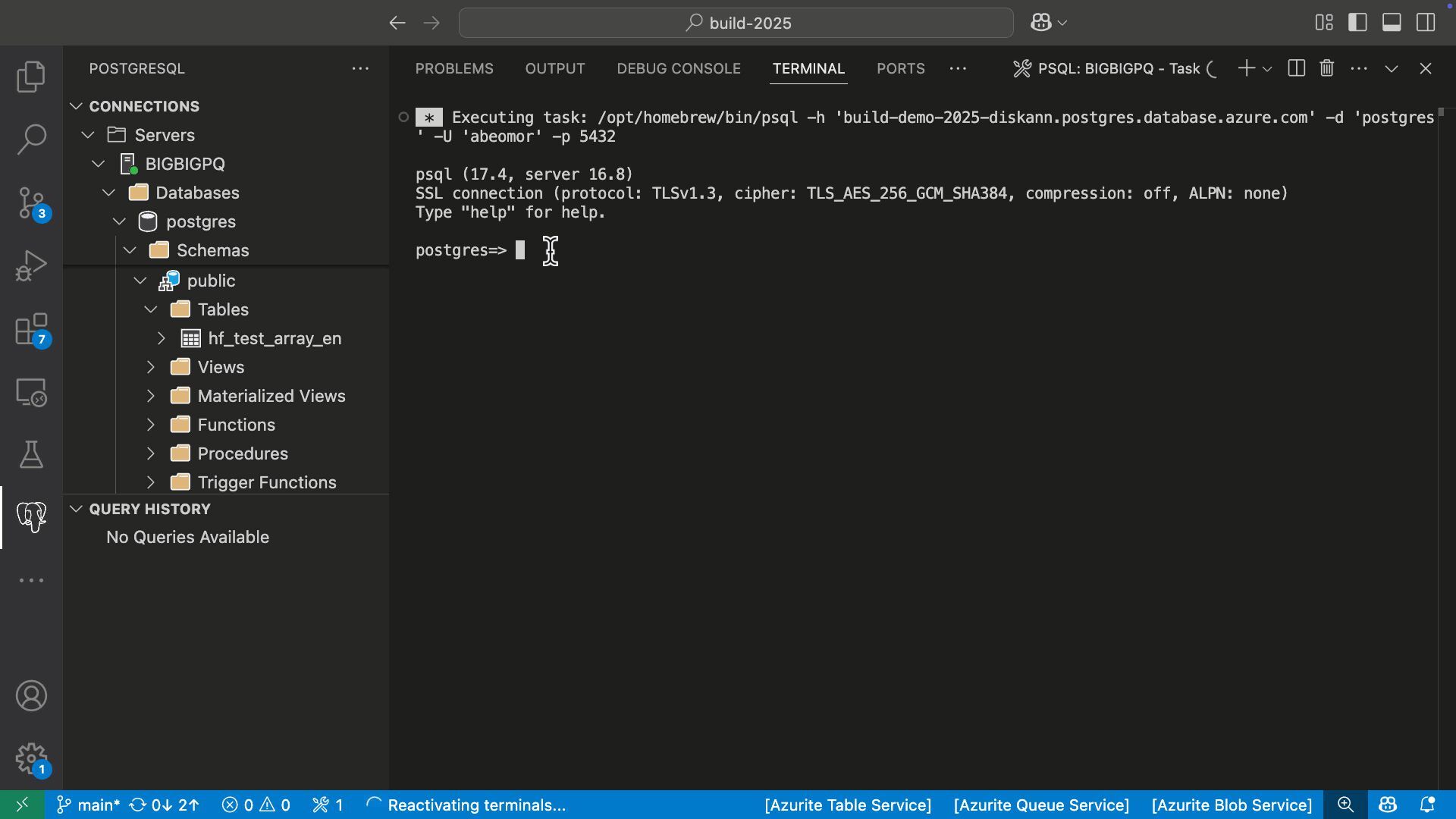Image resolution: width=1456 pixels, height=819 pixels.
Task: Switch to the DEBUG CONSOLE tab
Action: point(679,68)
